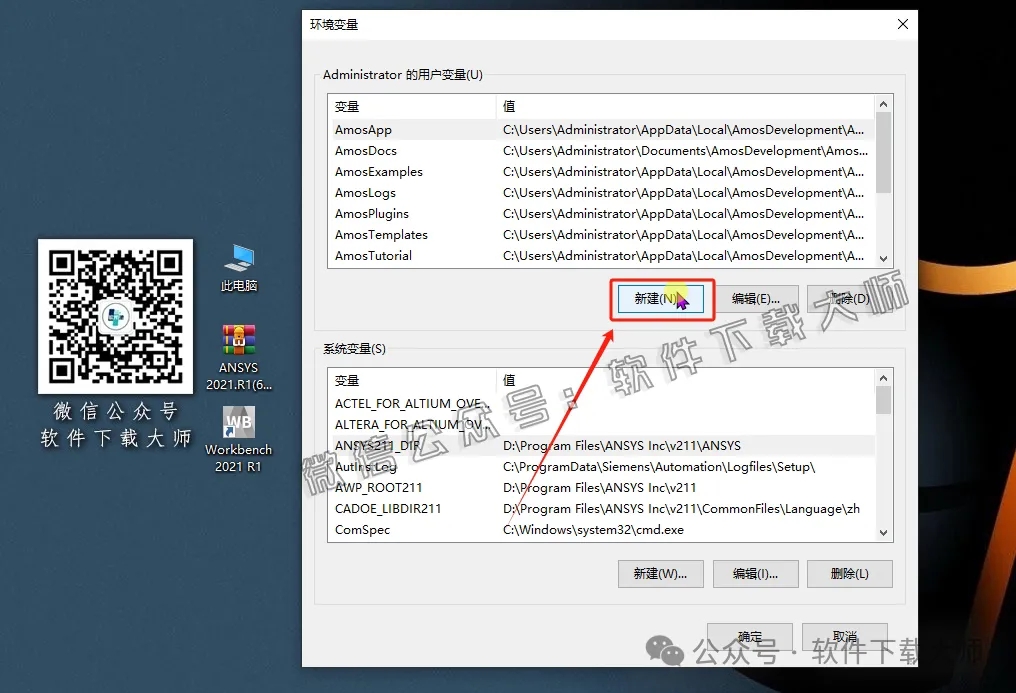Open the 此电脑 desktop icon
Viewport: 1016px width, 693px height.
pos(239,262)
